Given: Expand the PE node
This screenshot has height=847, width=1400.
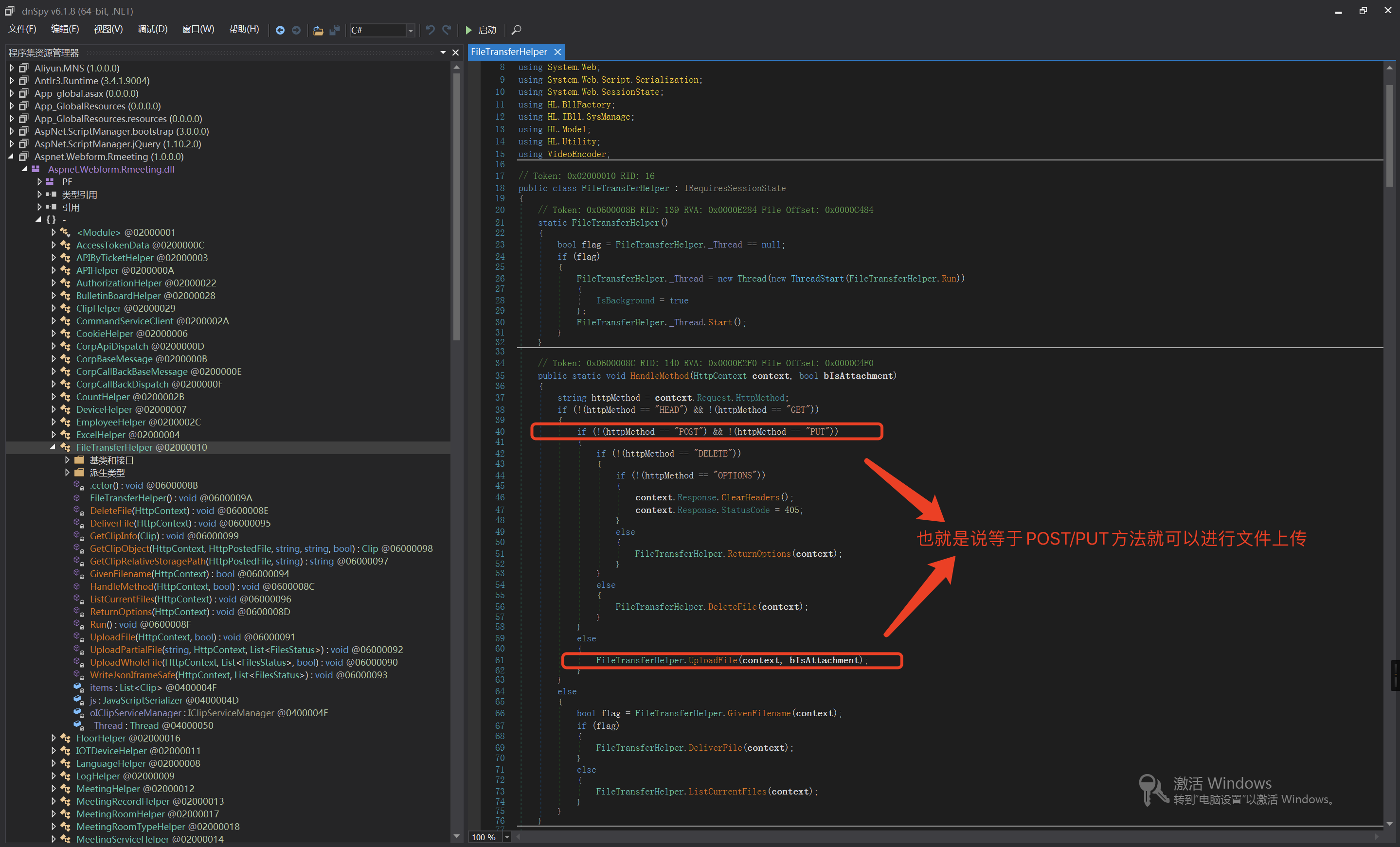Looking at the screenshot, I should tap(39, 182).
